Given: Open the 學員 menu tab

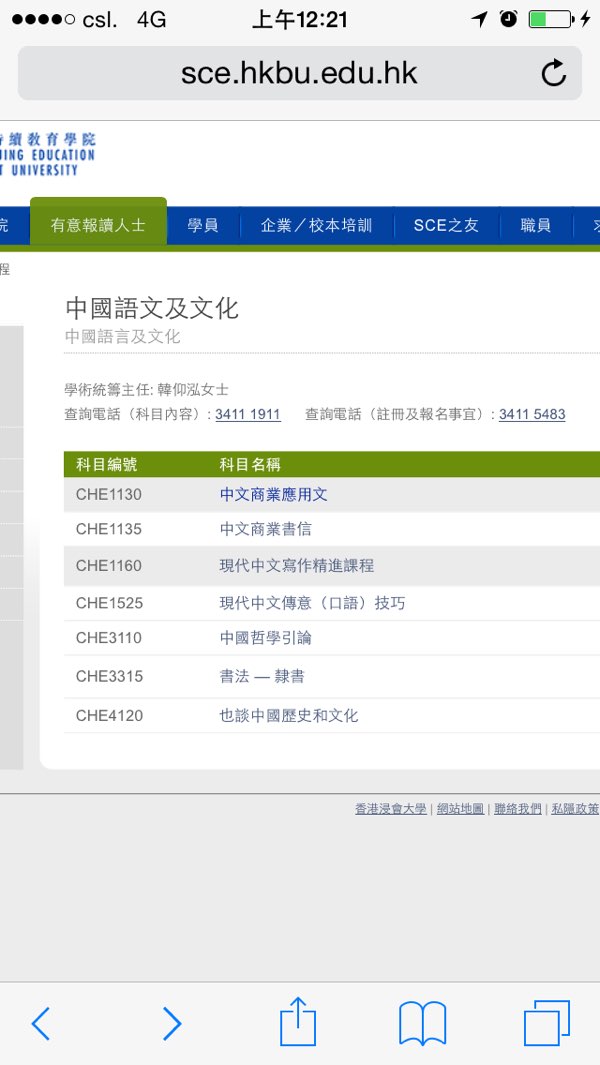Looking at the screenshot, I should [x=203, y=225].
